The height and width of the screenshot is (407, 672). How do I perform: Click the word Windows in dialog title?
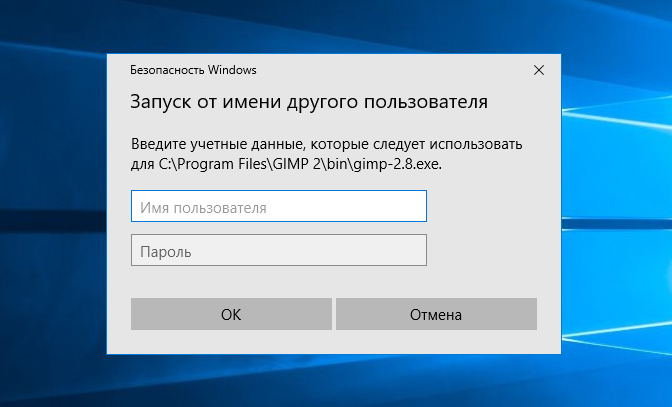(232, 70)
